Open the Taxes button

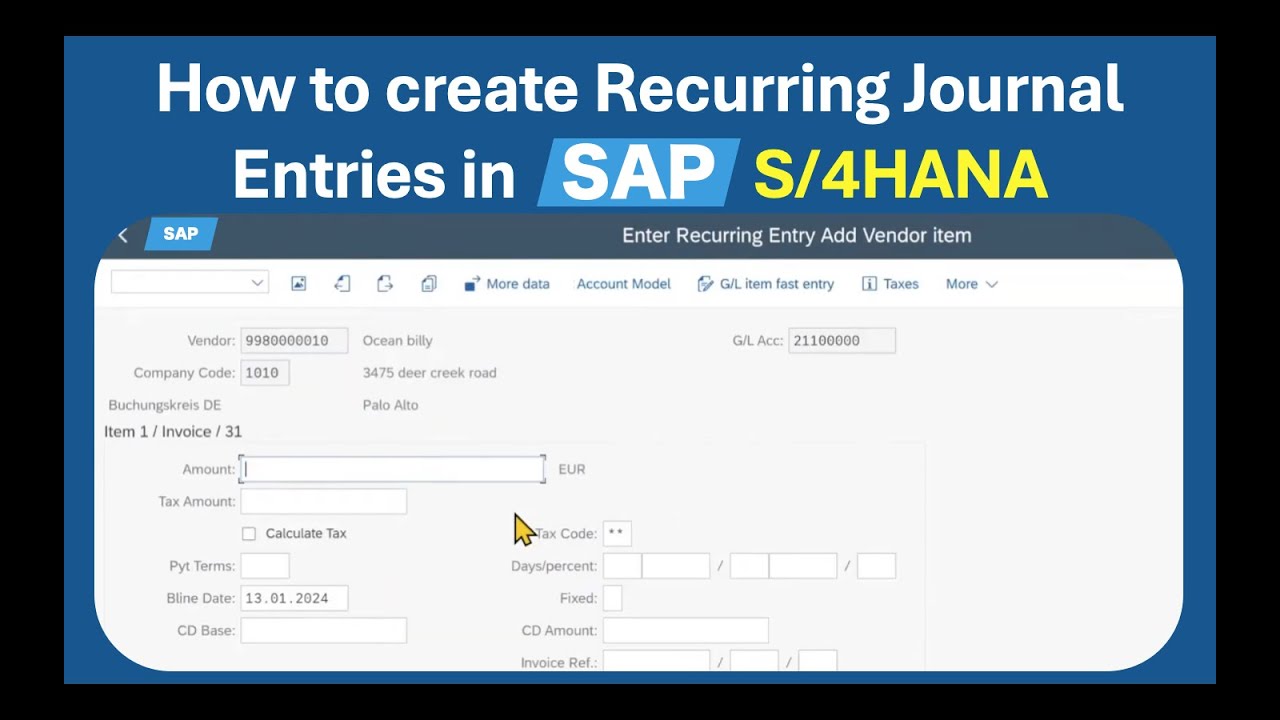point(890,284)
